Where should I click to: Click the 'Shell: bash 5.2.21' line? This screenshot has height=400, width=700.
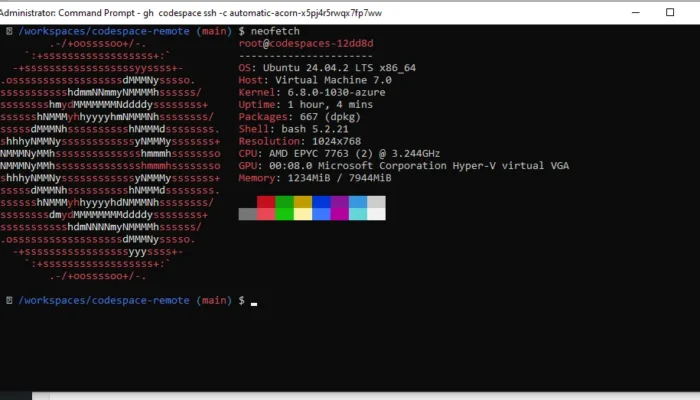(293, 129)
